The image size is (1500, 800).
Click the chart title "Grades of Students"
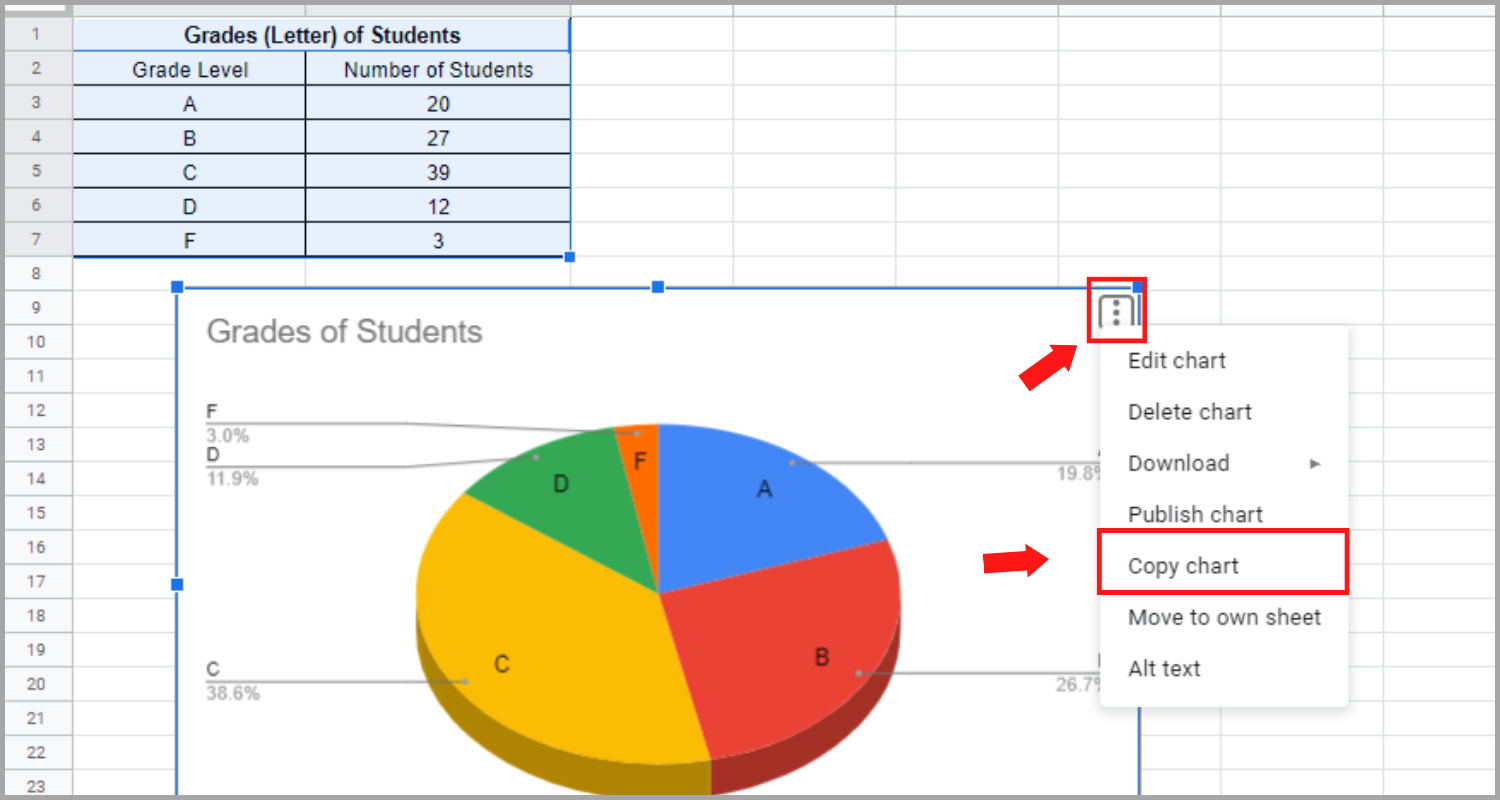345,331
